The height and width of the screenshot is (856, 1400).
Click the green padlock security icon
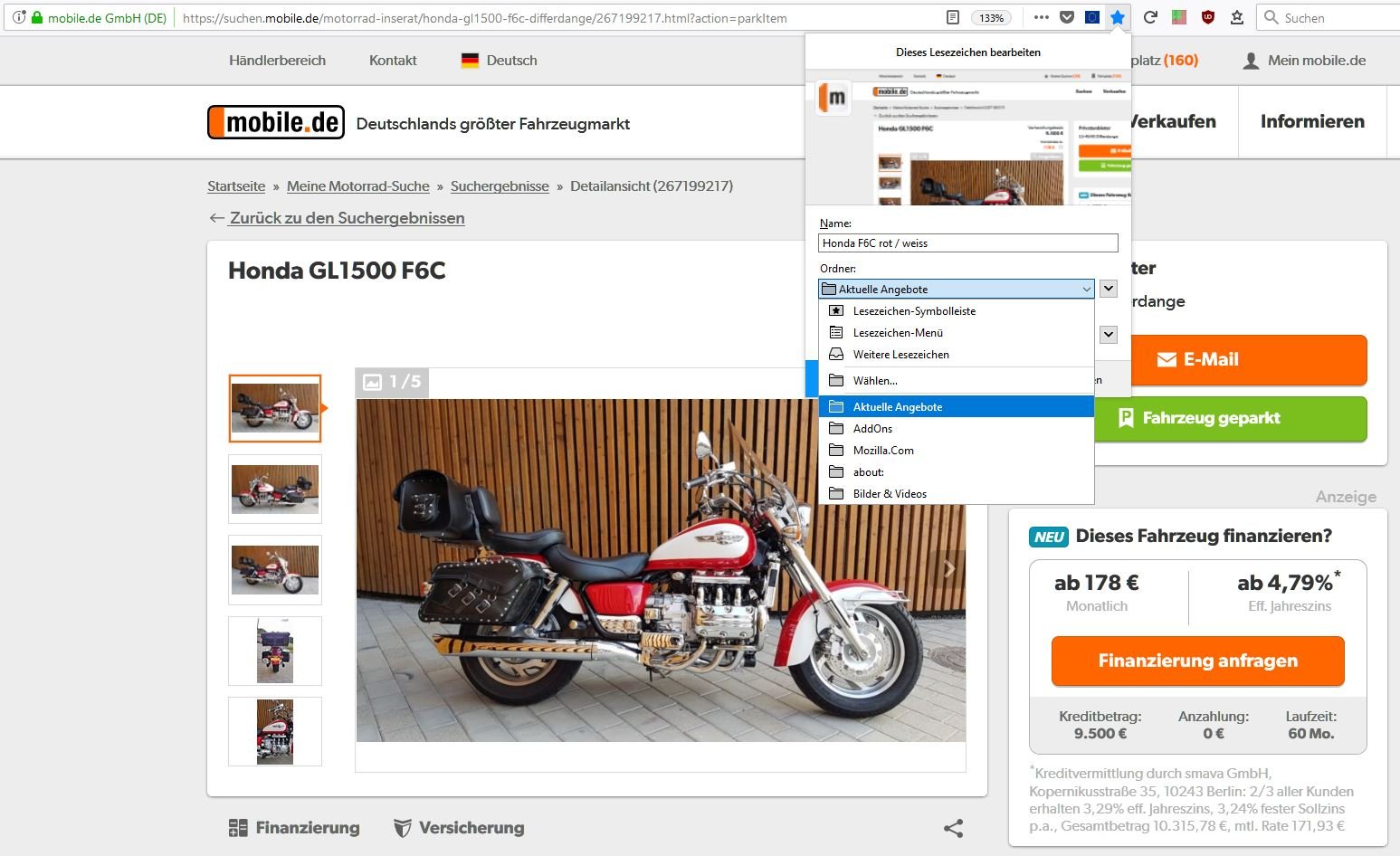(37, 17)
